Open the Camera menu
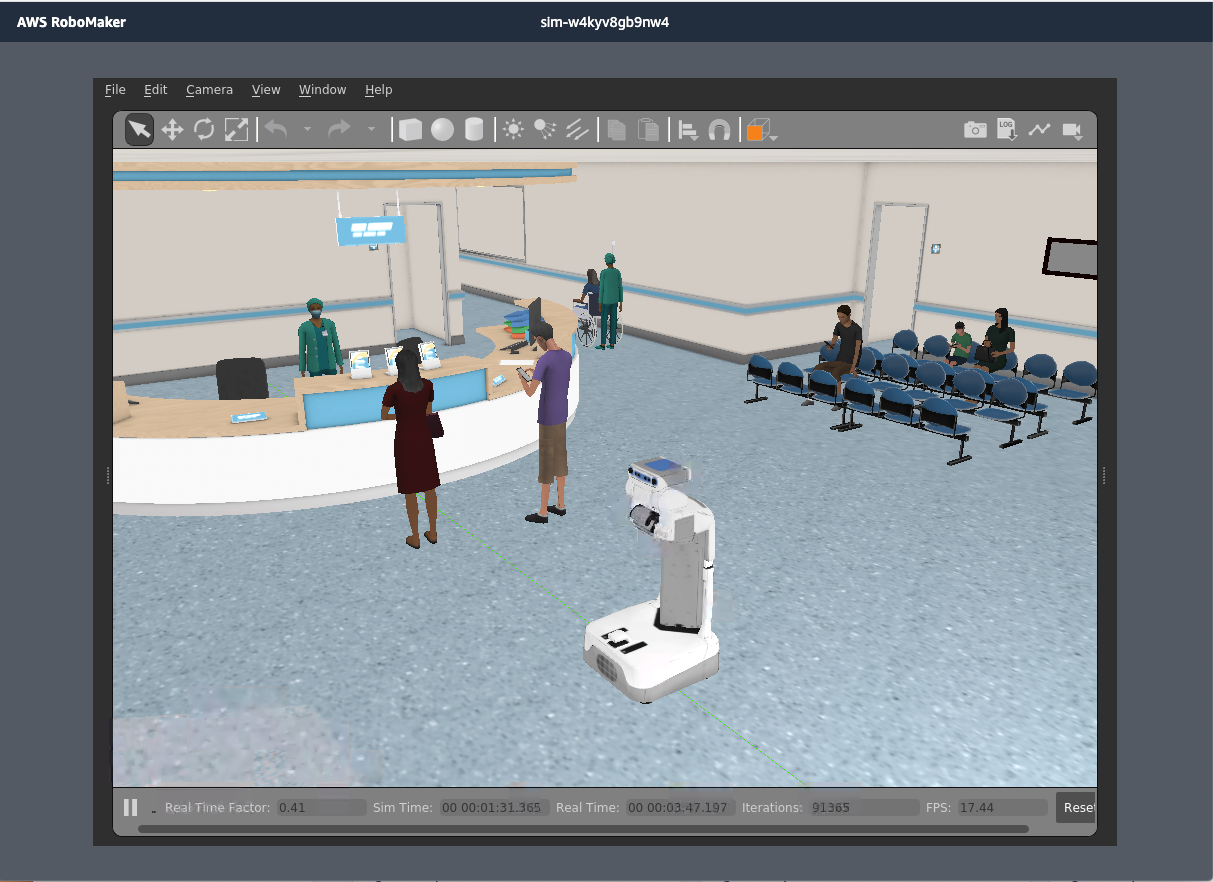This screenshot has width=1213, height=882. click(x=209, y=90)
